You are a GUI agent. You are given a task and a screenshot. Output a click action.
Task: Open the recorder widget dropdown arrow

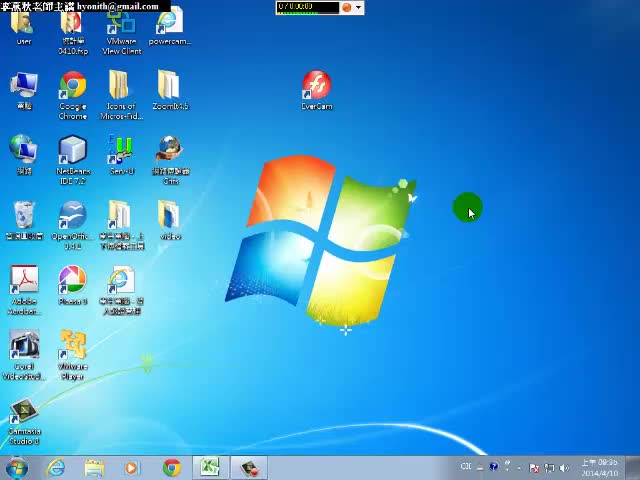pyautogui.click(x=358, y=7)
